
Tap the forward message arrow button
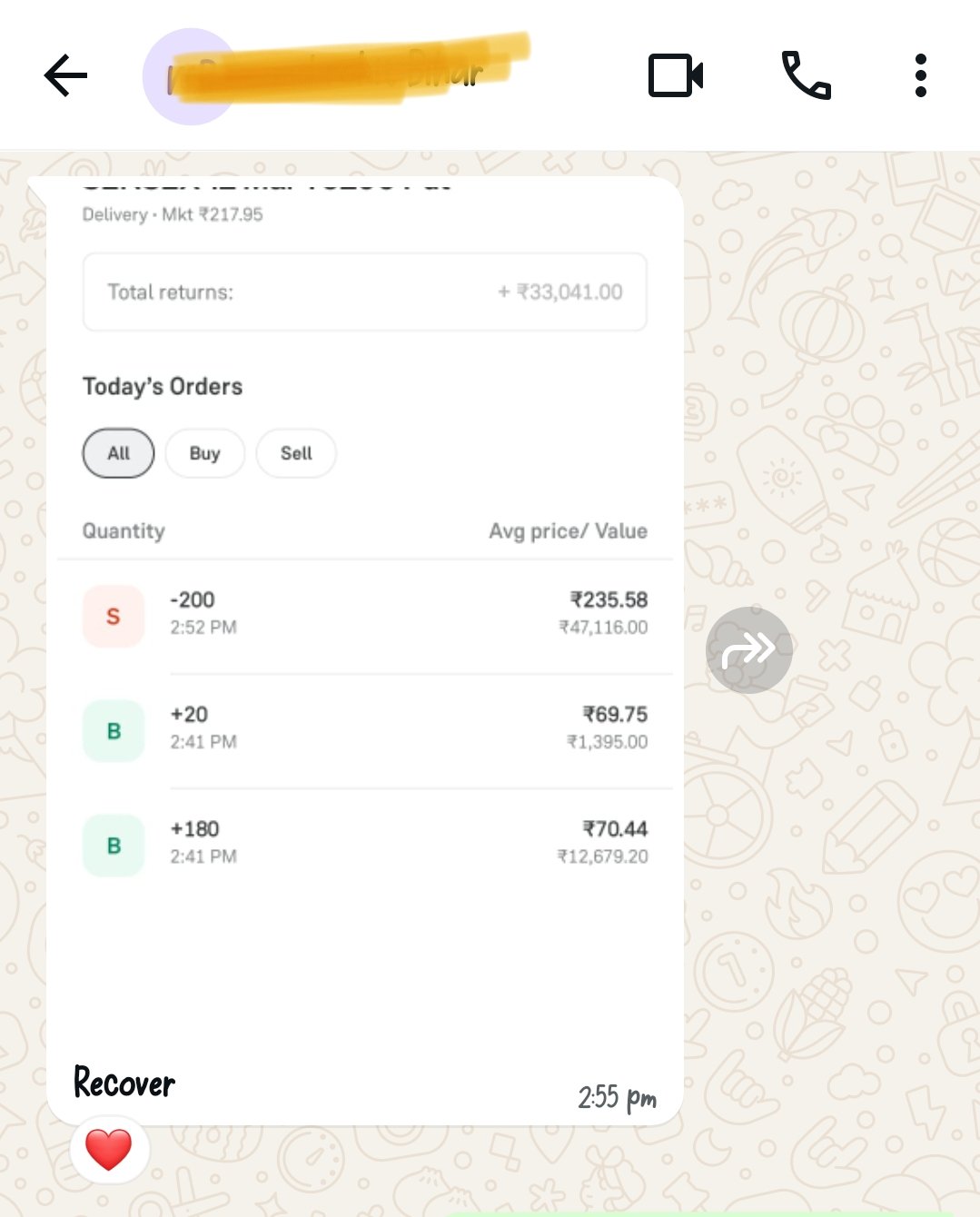pos(748,649)
